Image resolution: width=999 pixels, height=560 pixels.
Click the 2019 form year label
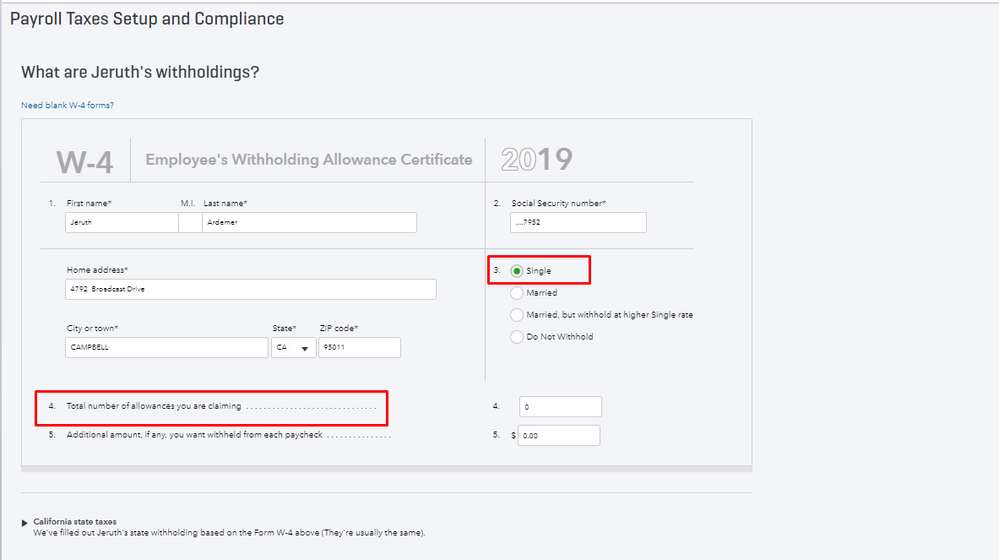(537, 160)
